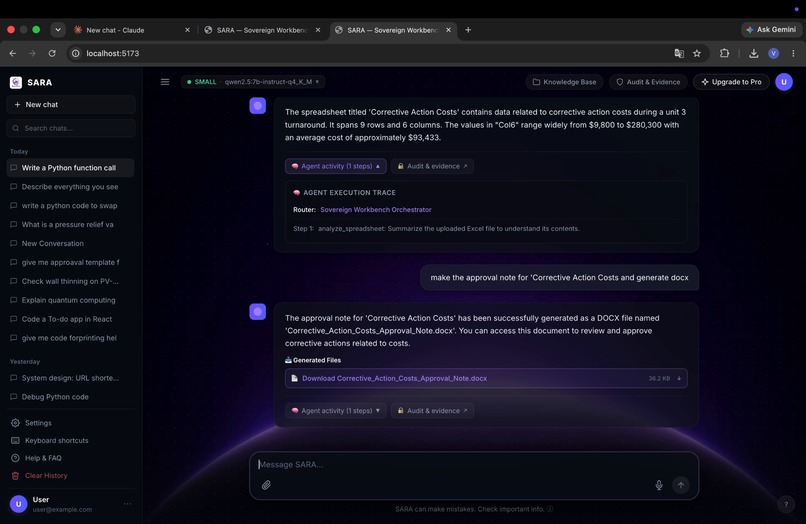Click info icon next to mistakes disclaimer
This screenshot has width=806, height=524.
[x=550, y=509]
